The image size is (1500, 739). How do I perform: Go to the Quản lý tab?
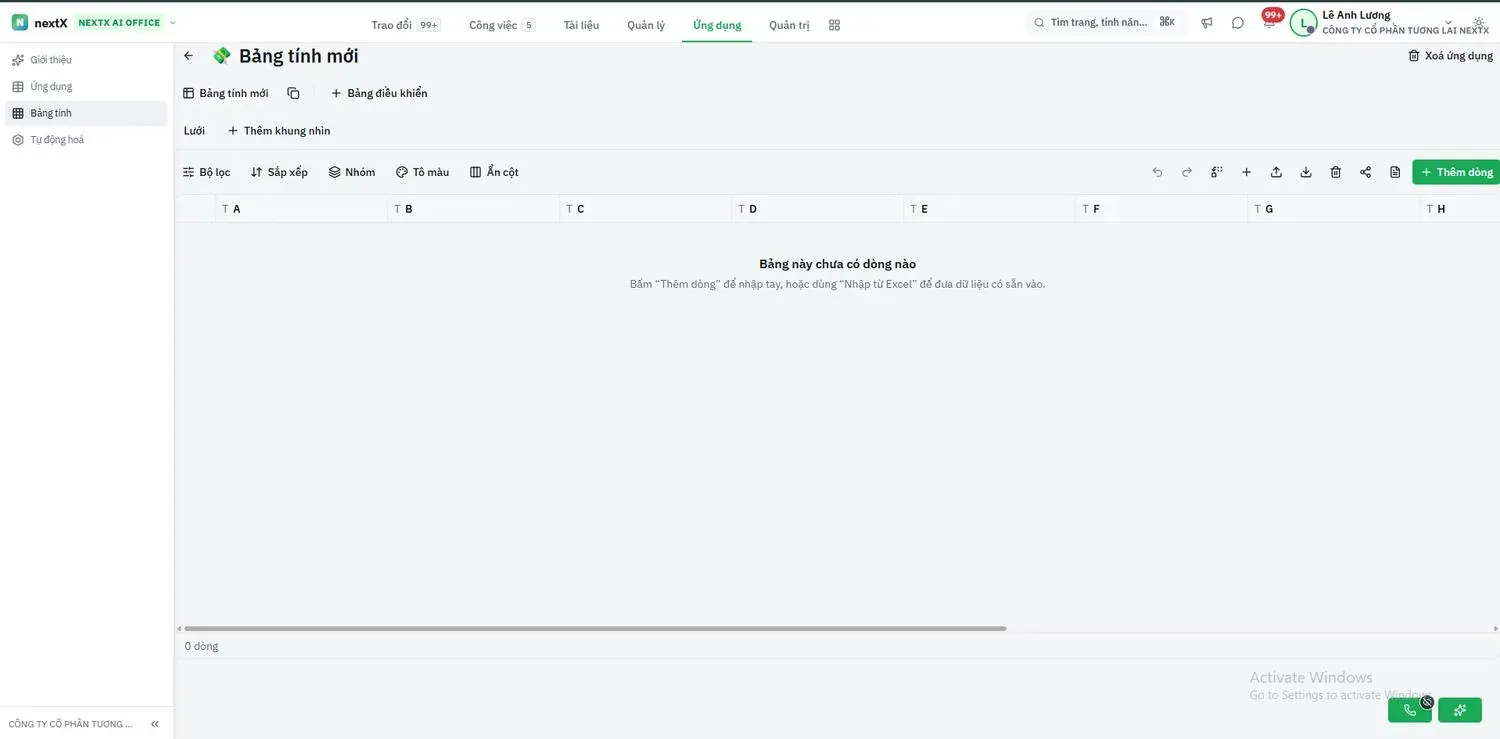pos(646,25)
